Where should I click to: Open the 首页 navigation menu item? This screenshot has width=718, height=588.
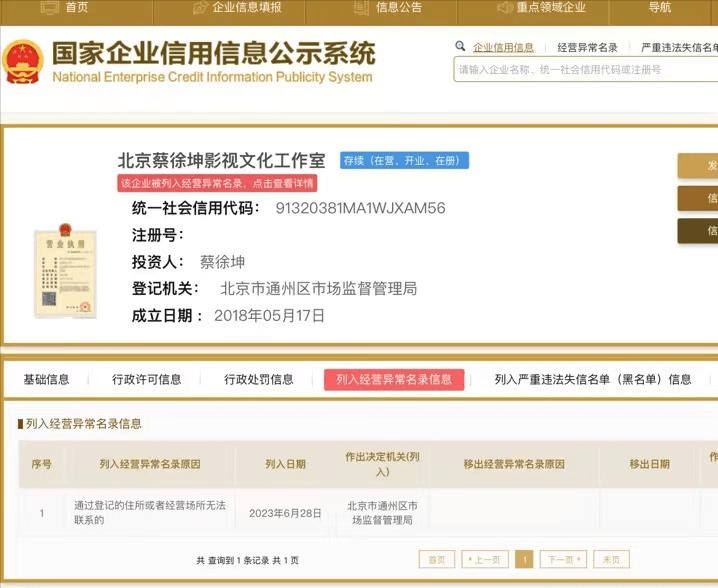76,7
